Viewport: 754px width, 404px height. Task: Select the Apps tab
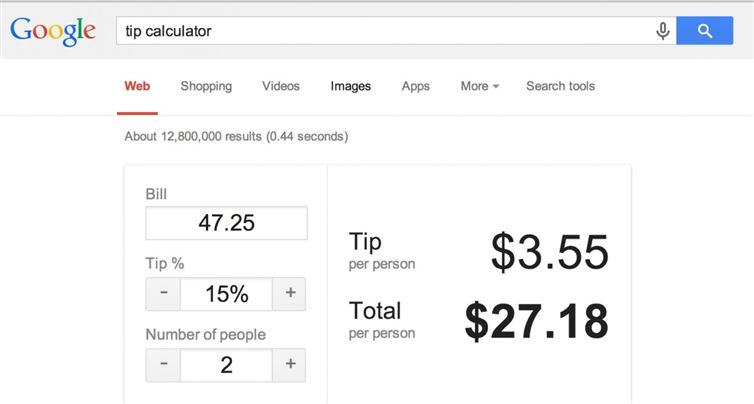(x=415, y=86)
